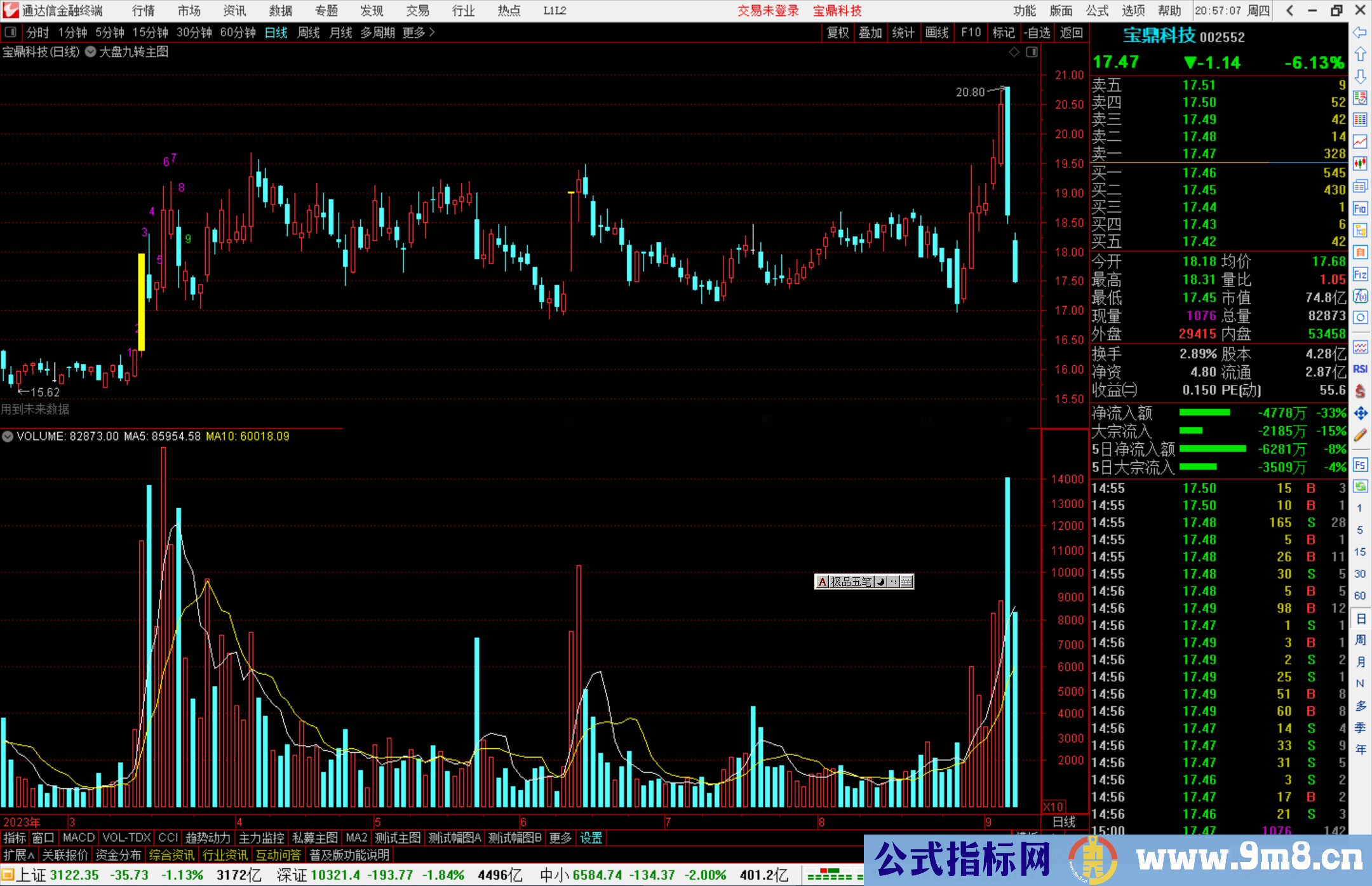Image resolution: width=1372 pixels, height=886 pixels.
Task: Select the MACD indicator tab
Action: tap(78, 838)
